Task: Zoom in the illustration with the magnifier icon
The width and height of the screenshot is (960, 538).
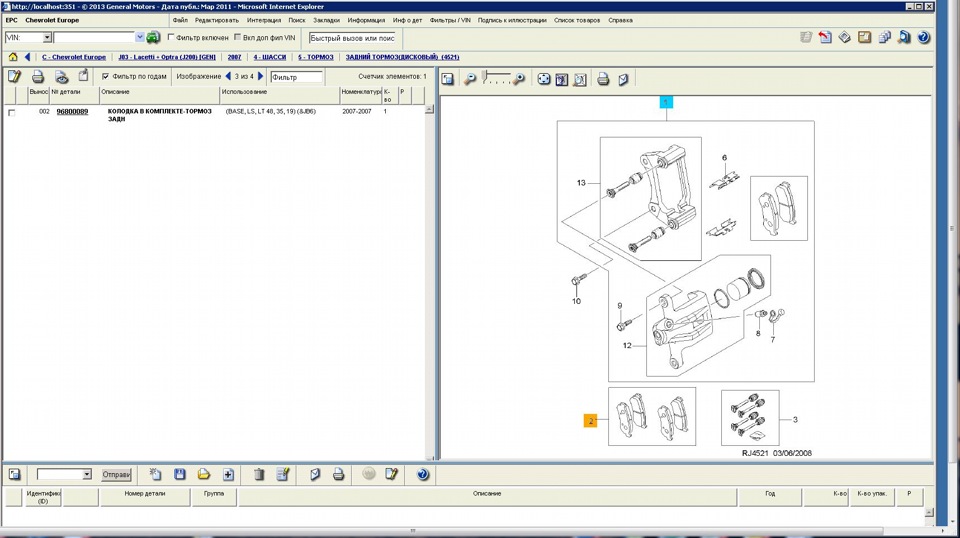Action: 519,79
